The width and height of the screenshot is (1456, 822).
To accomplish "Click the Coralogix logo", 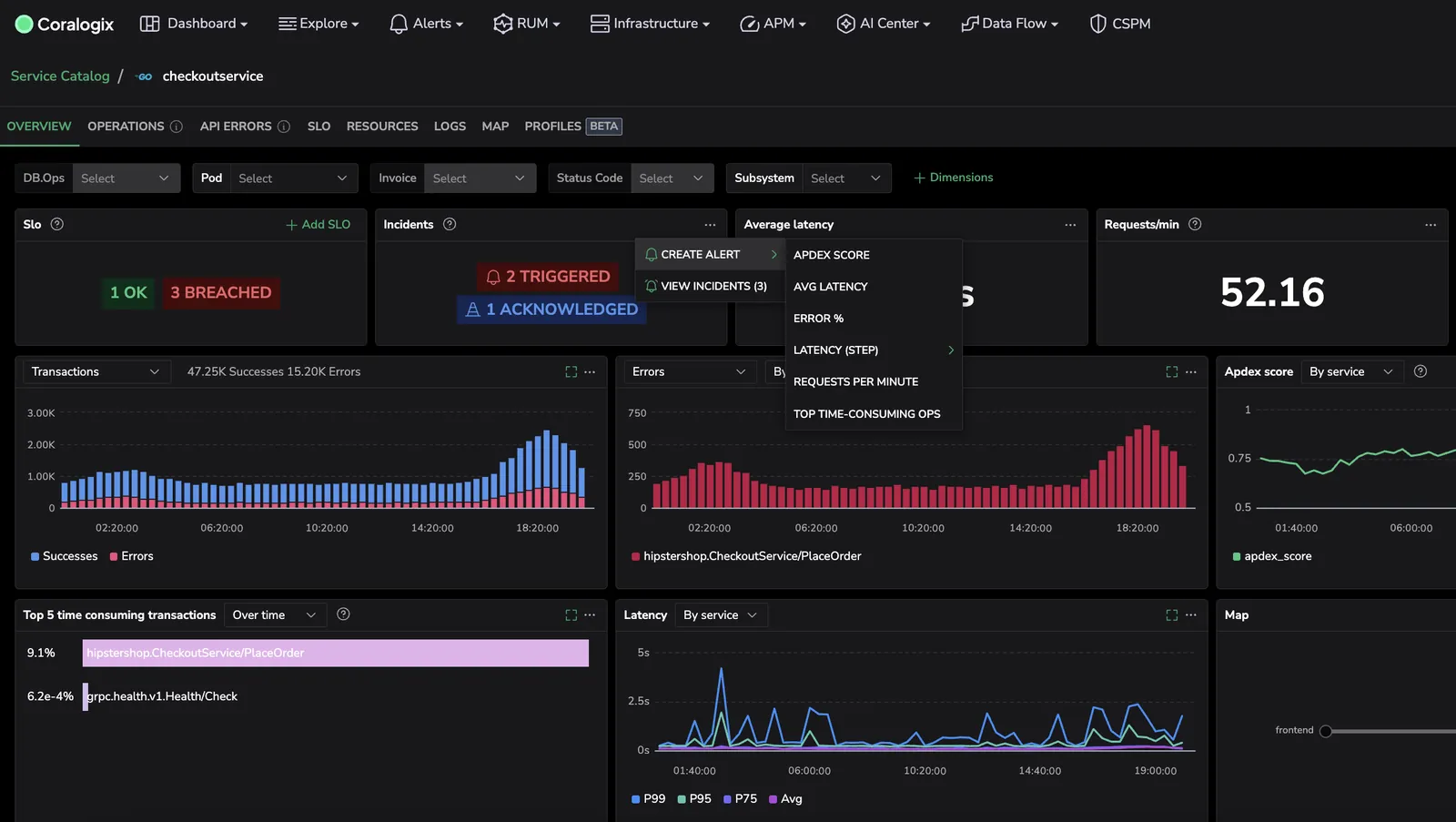I will click(65, 24).
